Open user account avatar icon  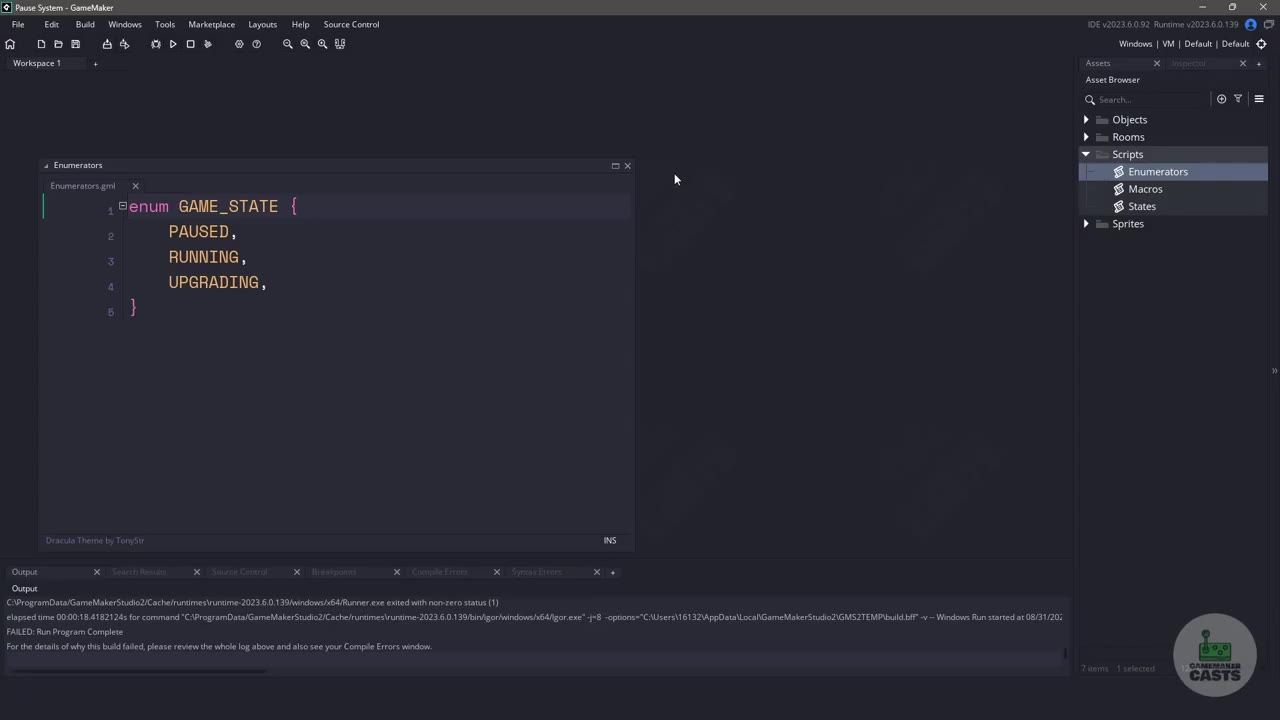(x=1250, y=24)
